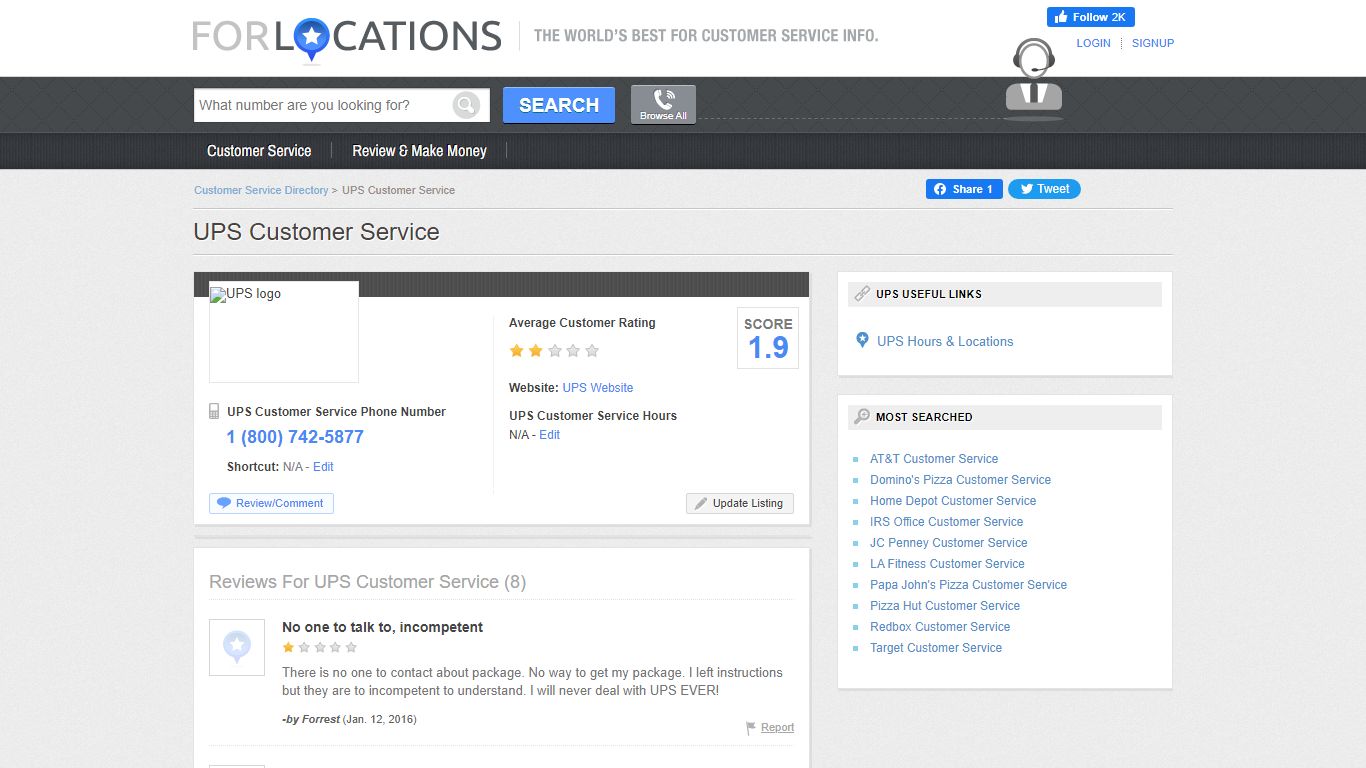Click the SCORE 1.9 box
Screen dimensions: 1366x768
click(x=768, y=338)
